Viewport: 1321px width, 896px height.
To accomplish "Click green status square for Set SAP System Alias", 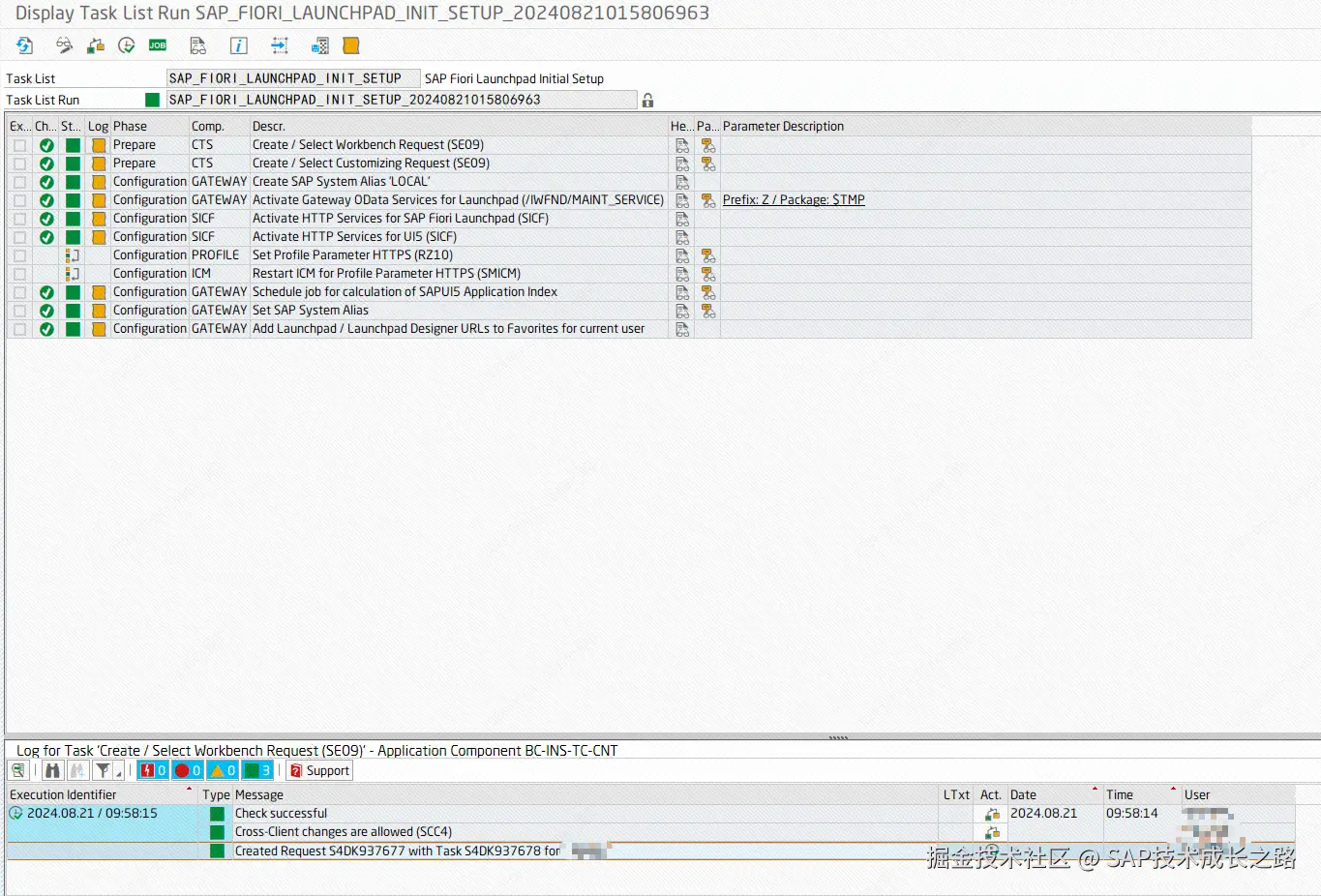I will coord(73,311).
